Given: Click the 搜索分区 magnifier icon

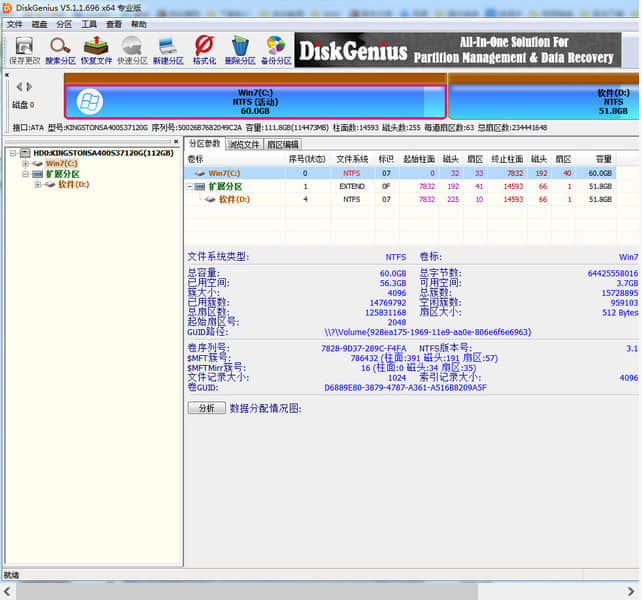Looking at the screenshot, I should [60, 50].
